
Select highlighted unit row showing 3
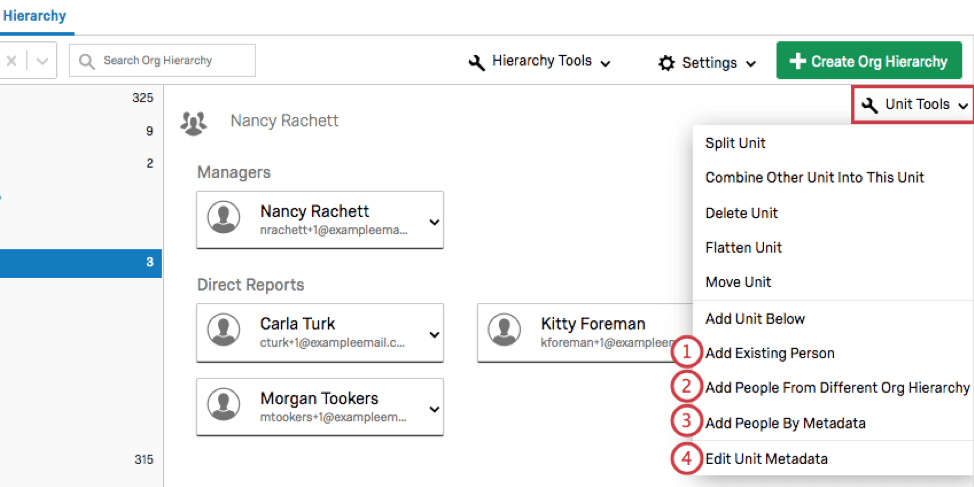click(80, 263)
